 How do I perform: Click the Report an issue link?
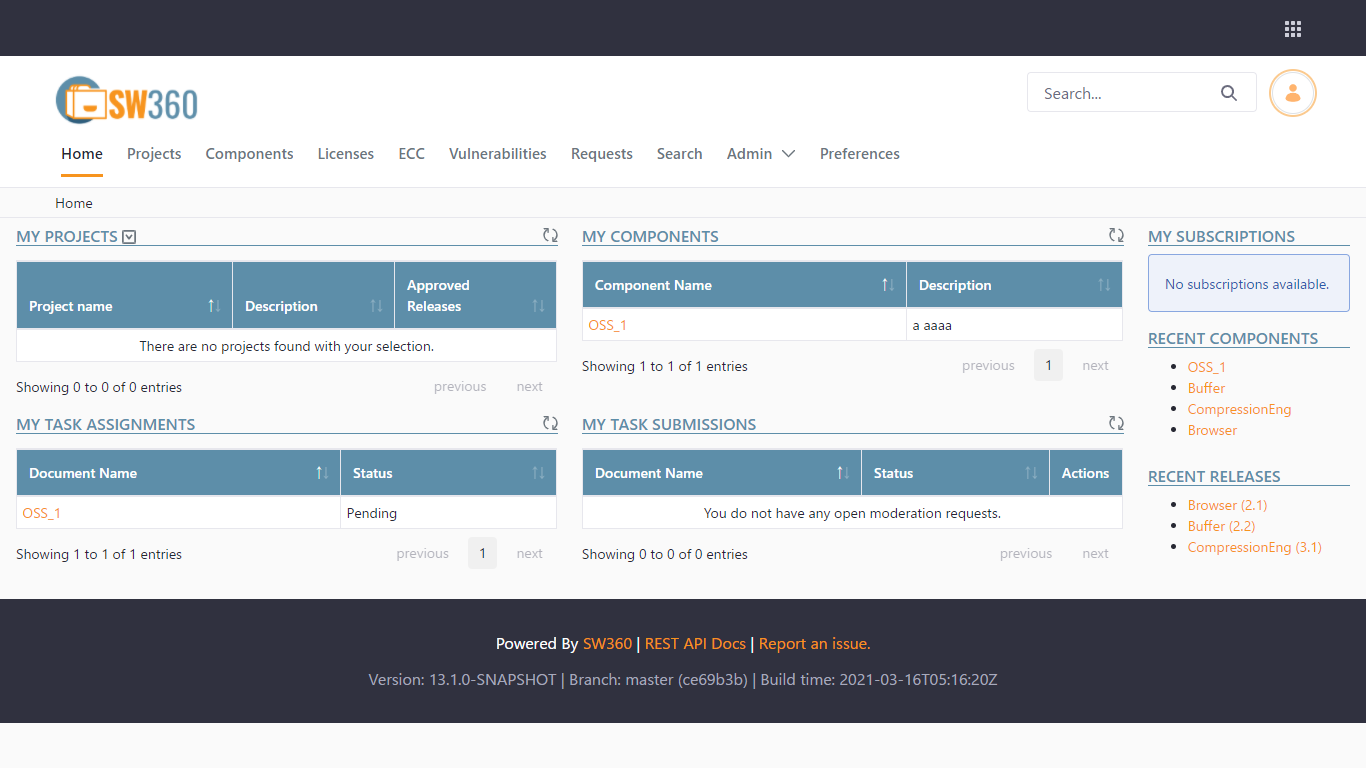point(815,644)
